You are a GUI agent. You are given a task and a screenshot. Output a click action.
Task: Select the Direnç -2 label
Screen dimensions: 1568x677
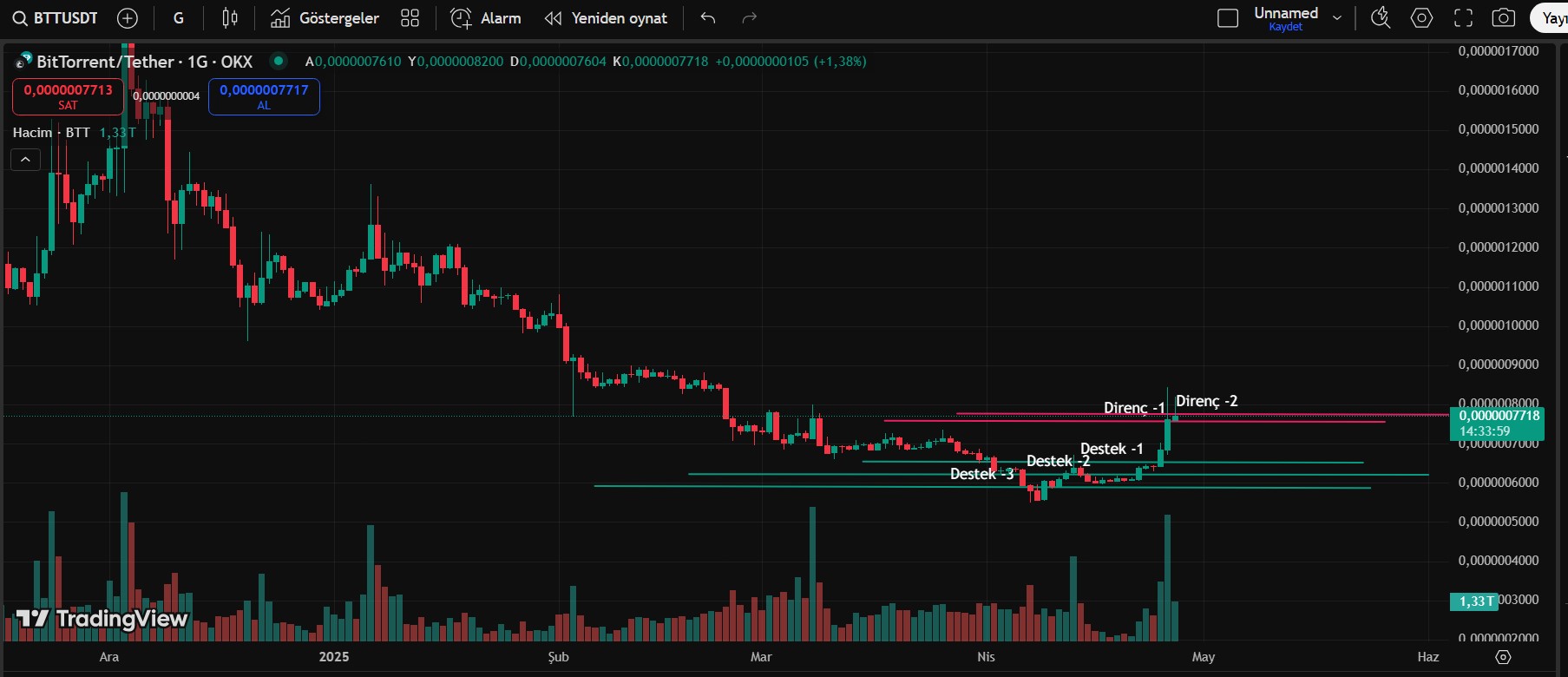1207,401
